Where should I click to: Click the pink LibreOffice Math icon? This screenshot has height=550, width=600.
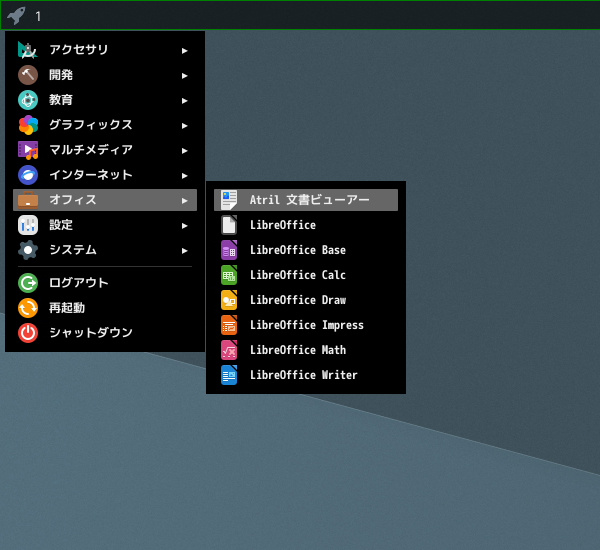[x=229, y=350]
